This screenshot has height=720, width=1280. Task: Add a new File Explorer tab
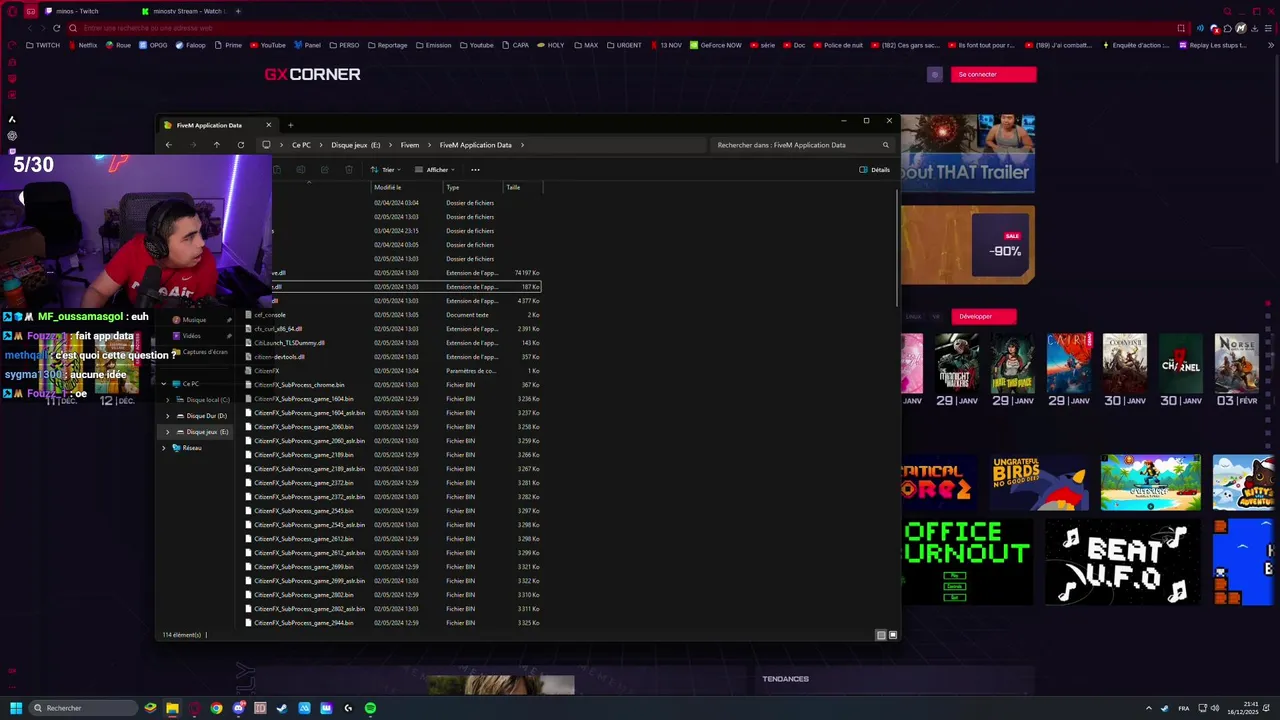coord(290,125)
